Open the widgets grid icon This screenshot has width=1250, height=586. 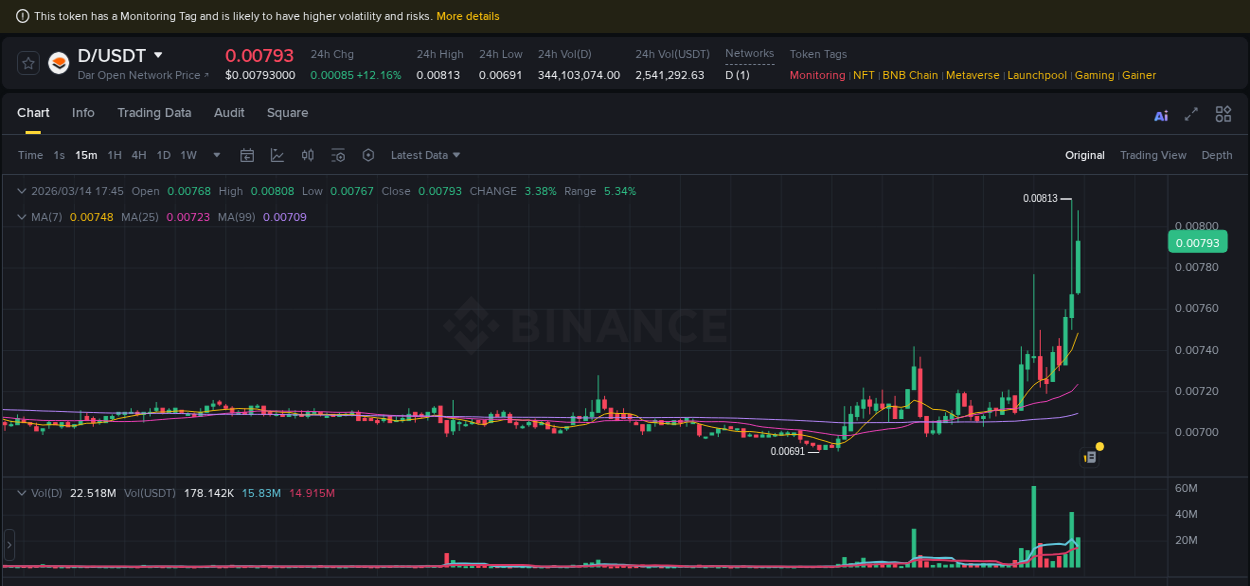1223,114
